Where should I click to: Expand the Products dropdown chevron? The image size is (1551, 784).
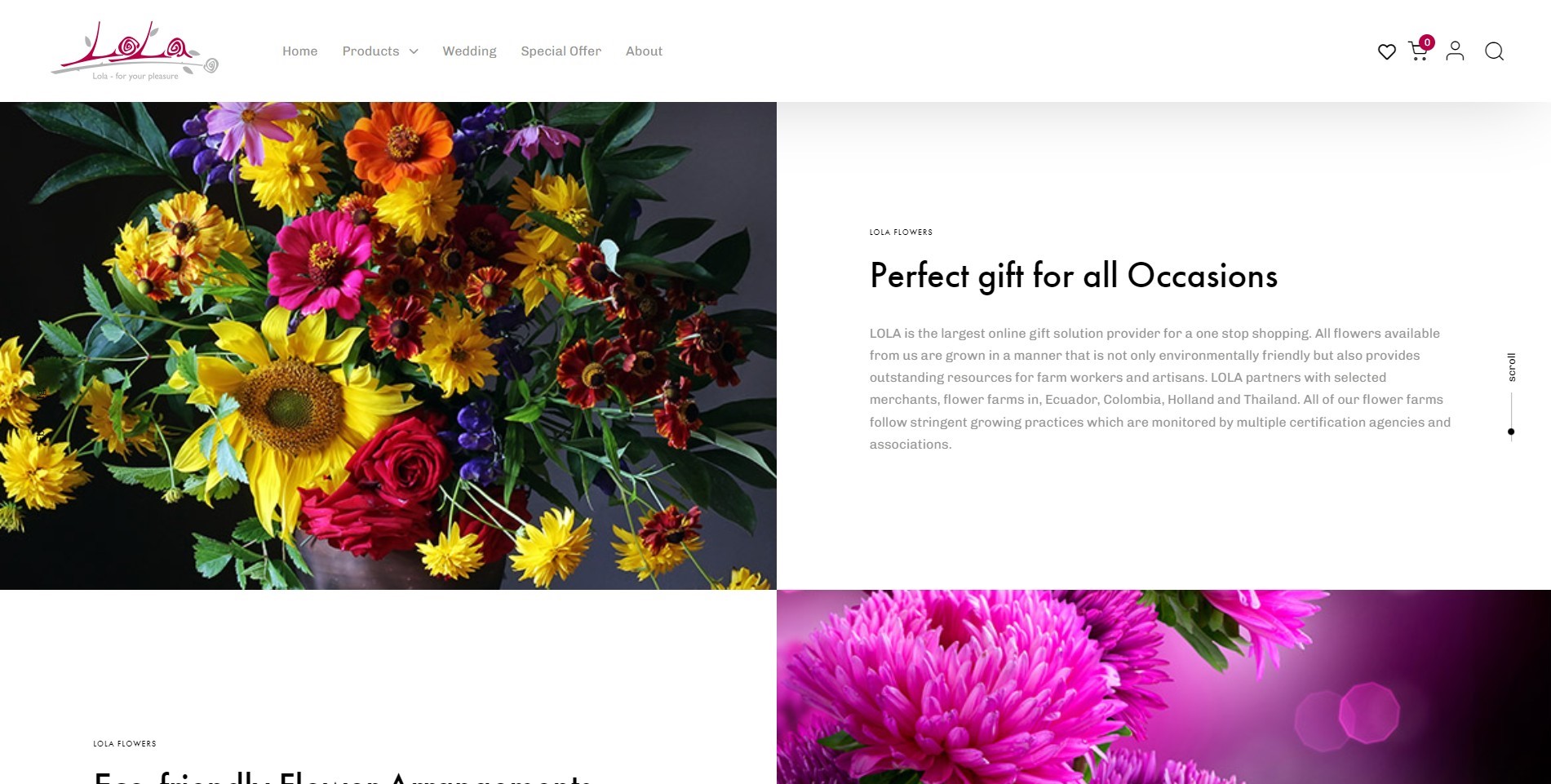(414, 51)
